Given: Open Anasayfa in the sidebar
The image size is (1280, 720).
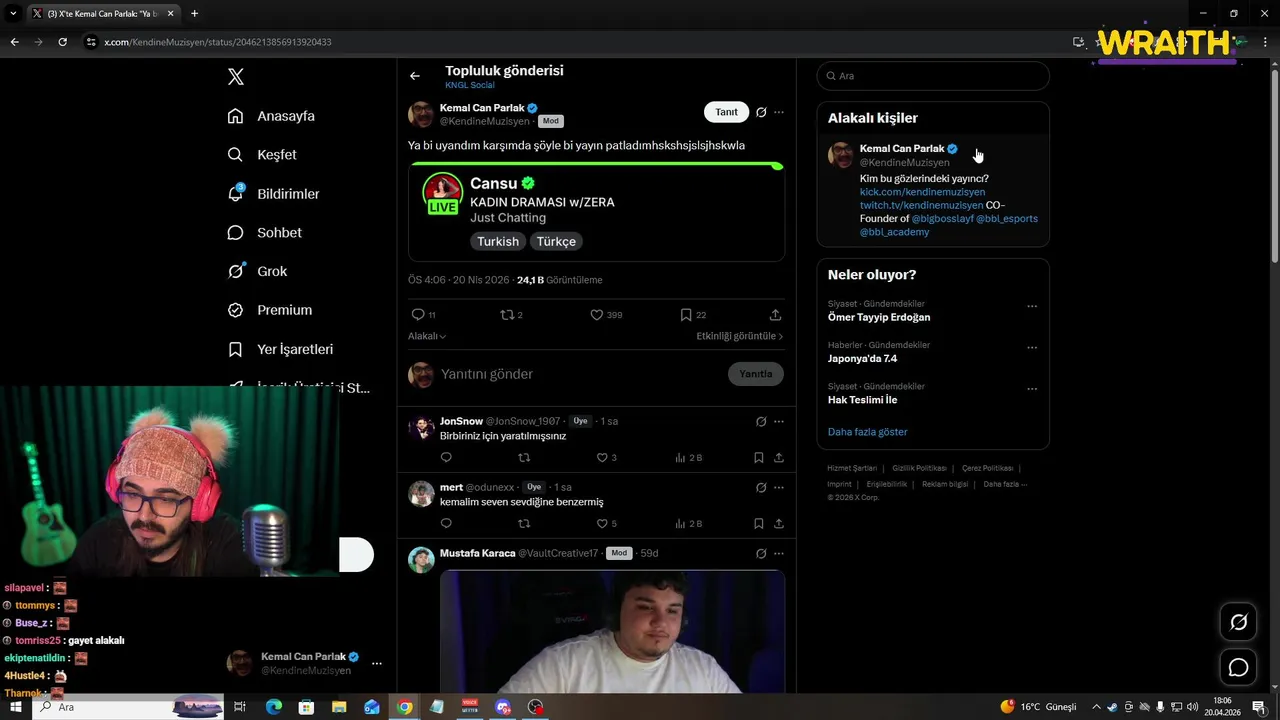Looking at the screenshot, I should pos(271,116).
